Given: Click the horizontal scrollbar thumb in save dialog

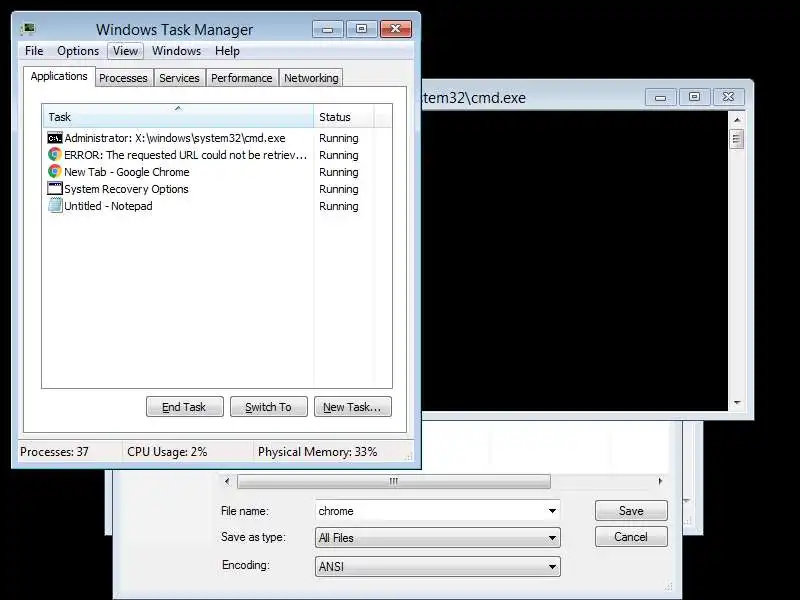Looking at the screenshot, I should [x=394, y=481].
